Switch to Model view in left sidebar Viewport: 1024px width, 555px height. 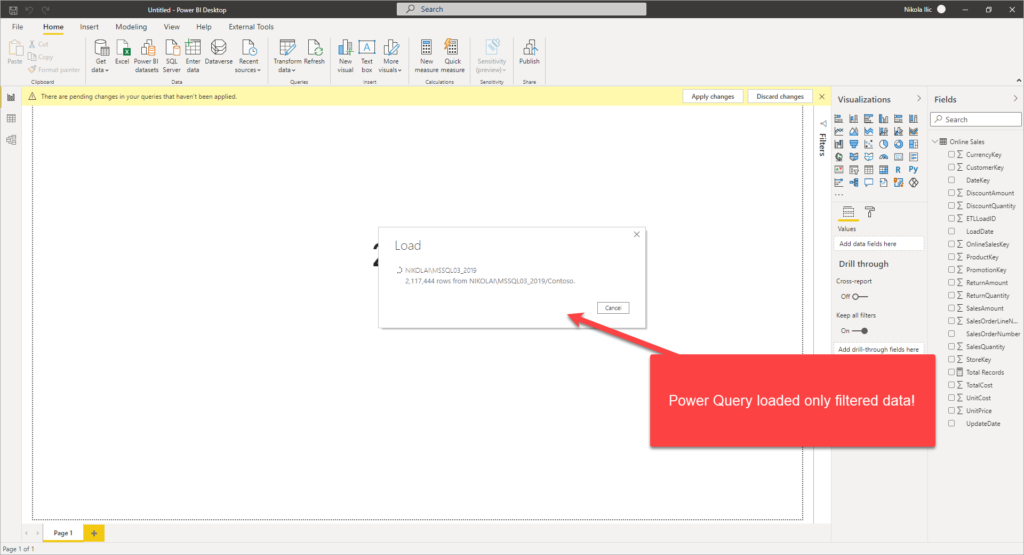(x=11, y=140)
